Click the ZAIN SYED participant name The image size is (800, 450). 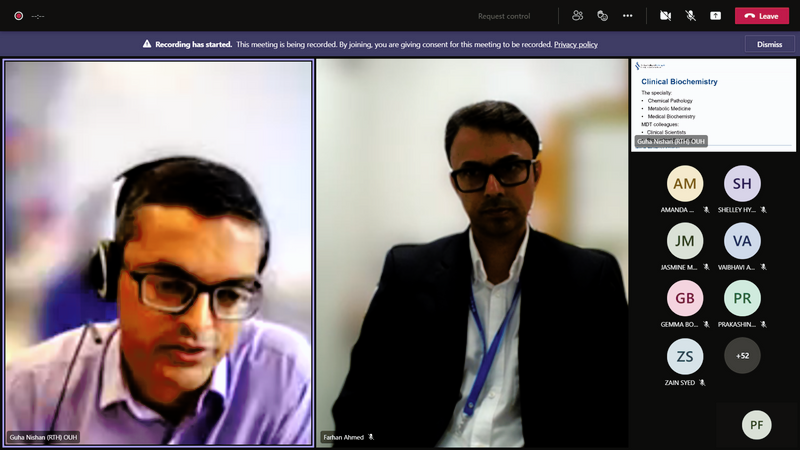[680, 383]
